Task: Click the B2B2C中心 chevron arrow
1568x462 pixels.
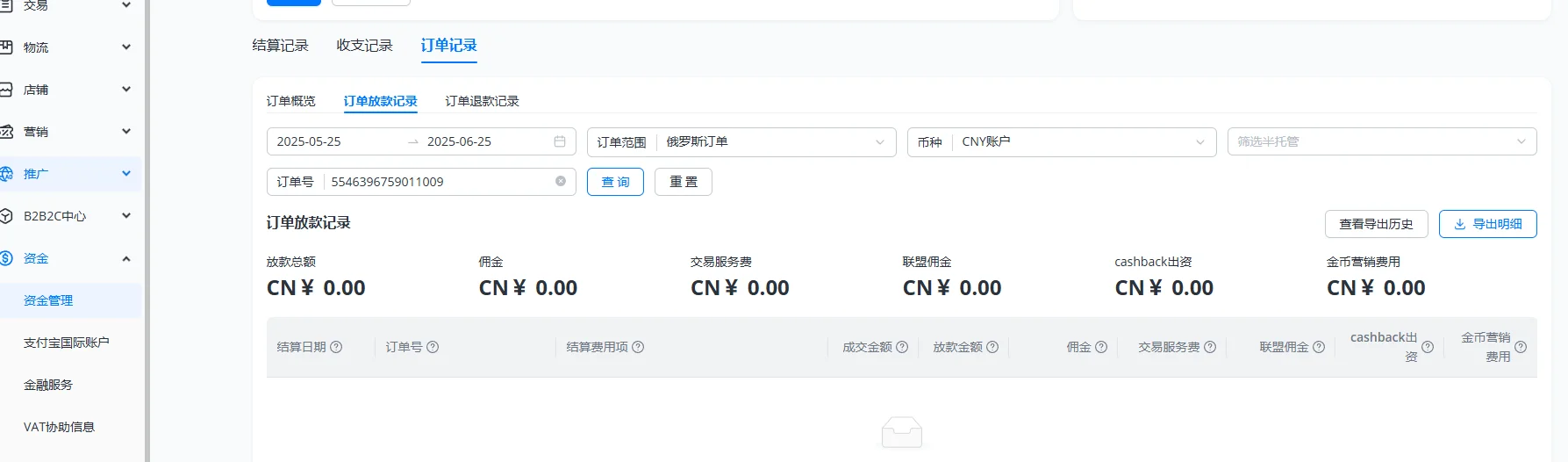Action: point(126,216)
